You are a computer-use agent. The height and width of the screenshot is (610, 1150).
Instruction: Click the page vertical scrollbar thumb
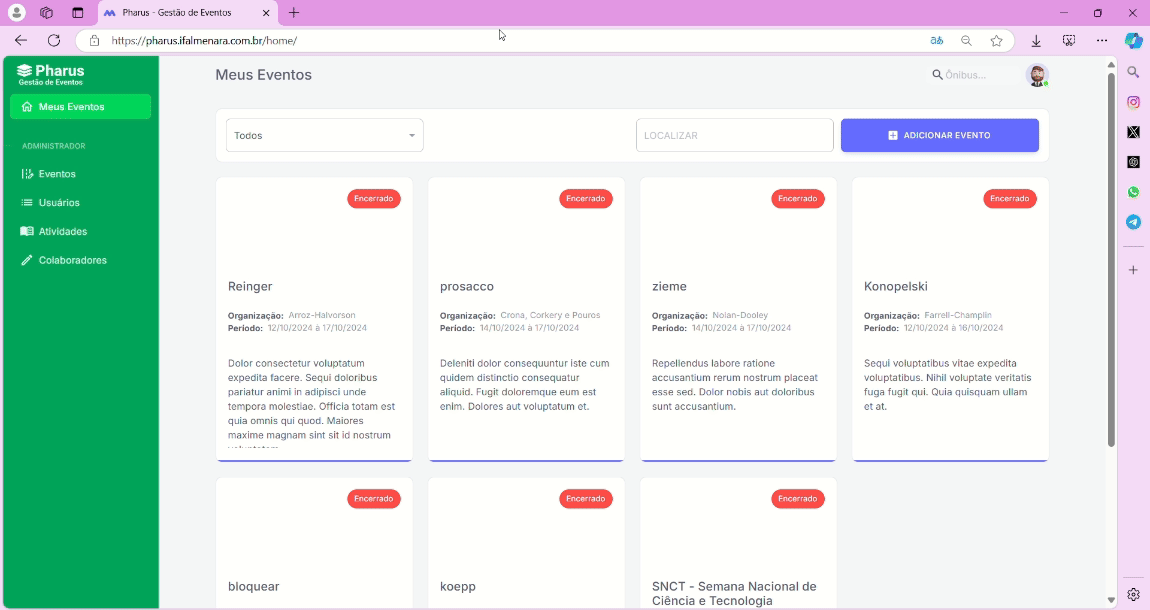(1110, 260)
